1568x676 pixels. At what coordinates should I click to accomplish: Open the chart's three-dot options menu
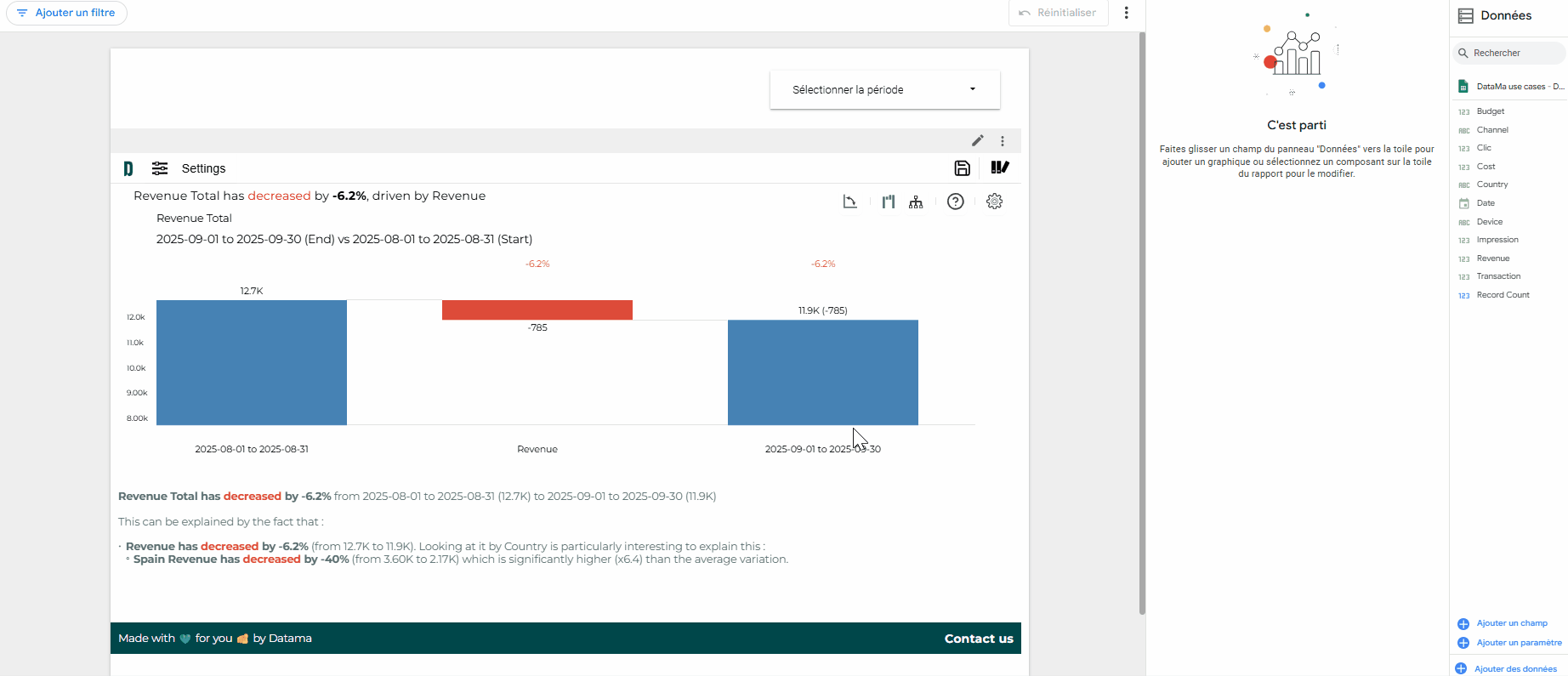[1003, 141]
